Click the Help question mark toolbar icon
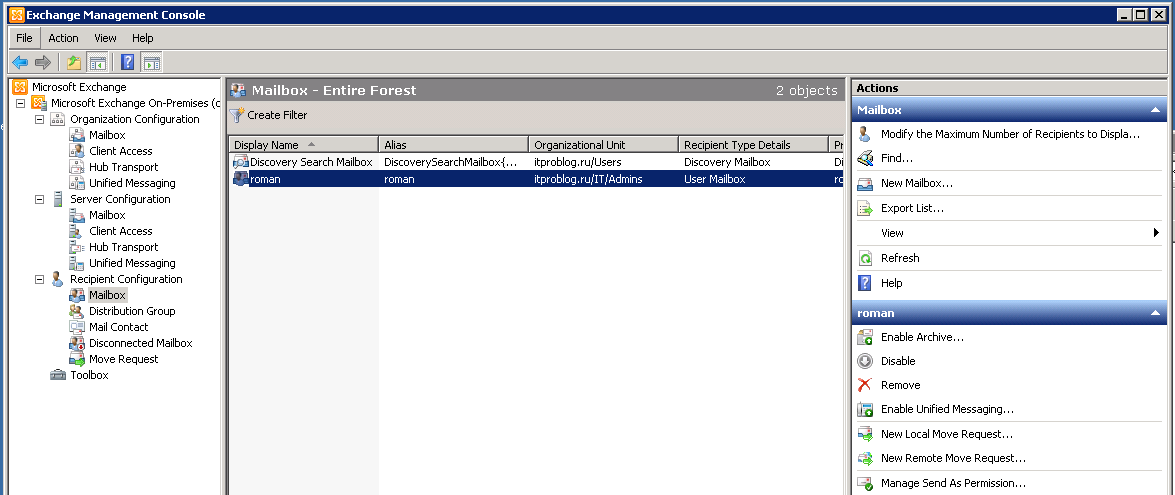The width and height of the screenshot is (1175, 495). [127, 63]
